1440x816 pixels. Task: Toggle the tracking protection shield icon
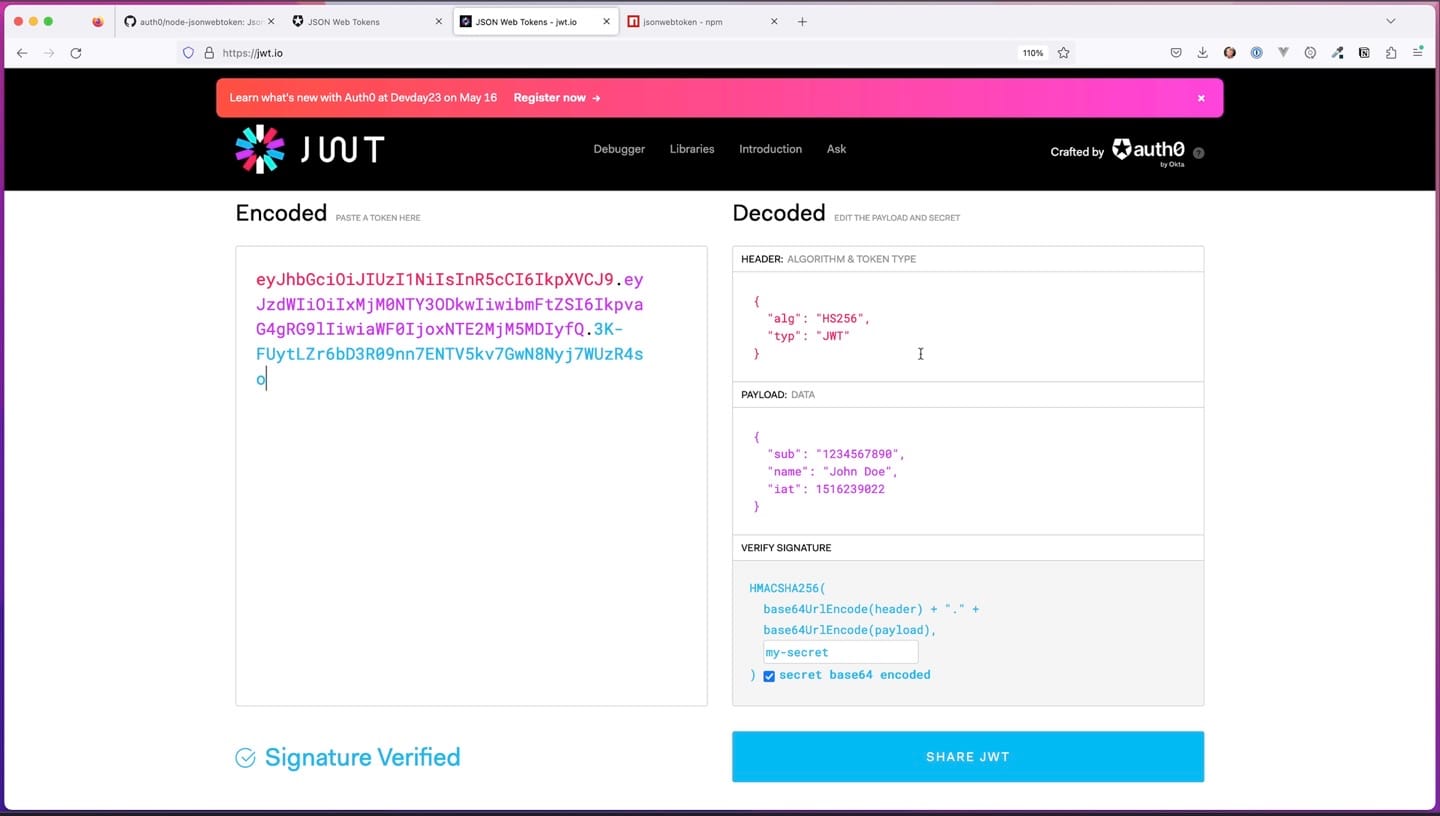point(188,53)
